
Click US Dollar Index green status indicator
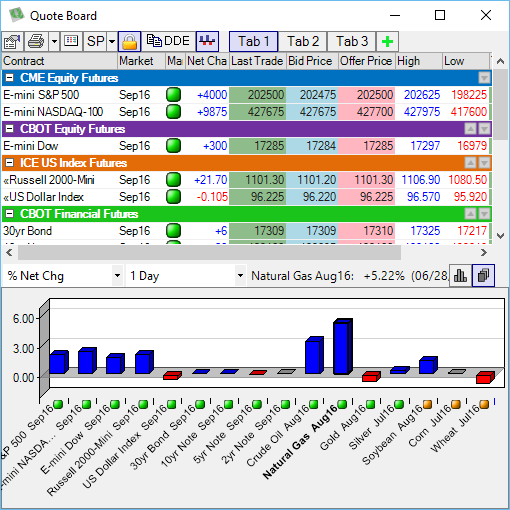click(173, 197)
